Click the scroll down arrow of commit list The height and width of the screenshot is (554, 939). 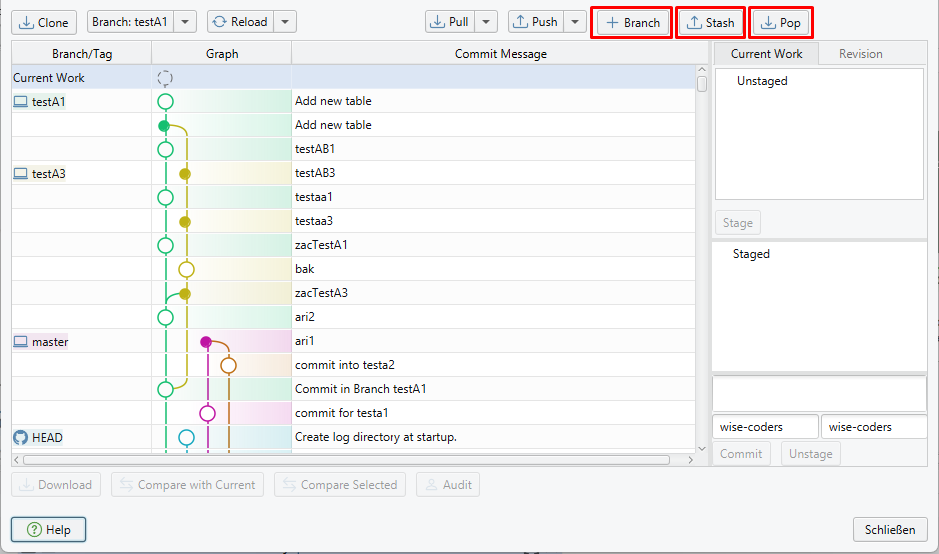pyautogui.click(x=702, y=448)
